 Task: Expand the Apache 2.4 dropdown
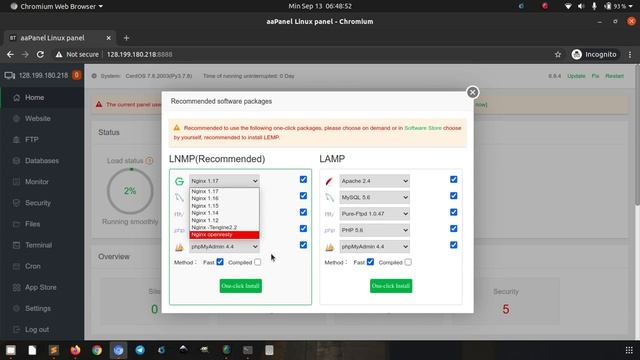coord(374,181)
